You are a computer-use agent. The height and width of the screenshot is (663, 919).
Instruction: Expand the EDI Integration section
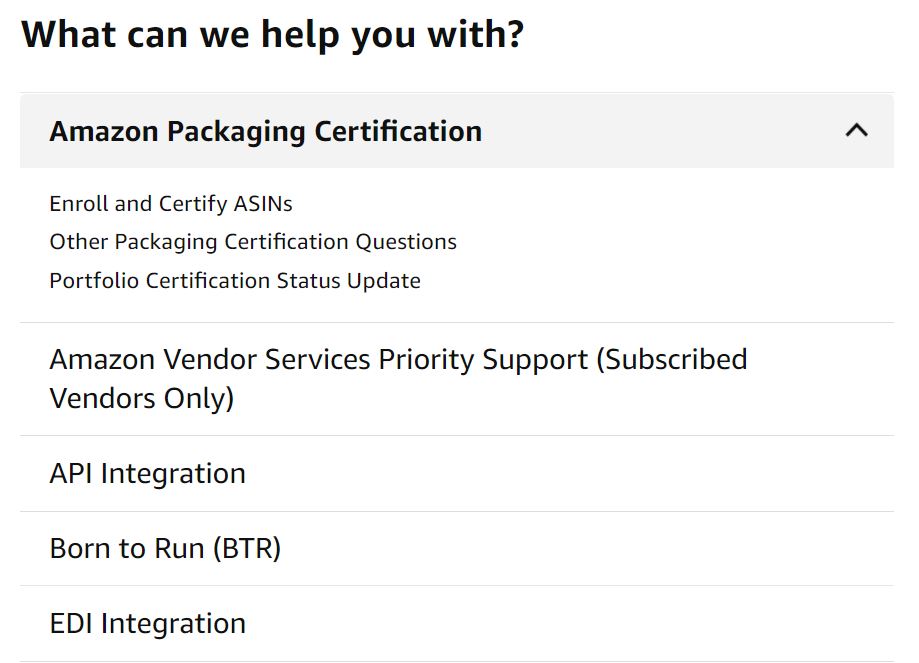click(x=147, y=622)
